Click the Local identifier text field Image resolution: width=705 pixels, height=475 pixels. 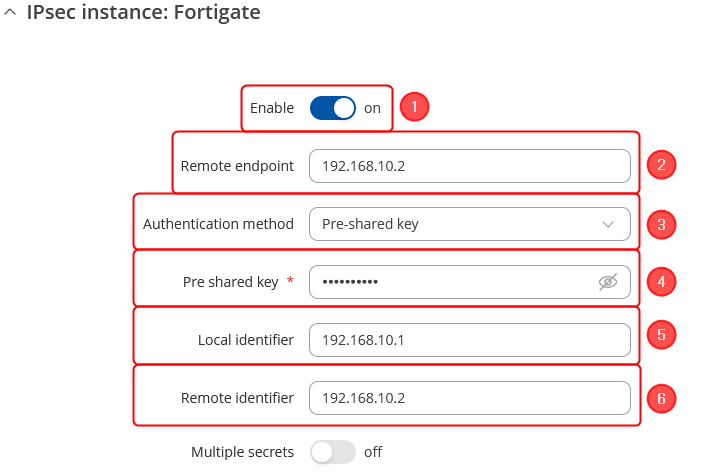[469, 340]
